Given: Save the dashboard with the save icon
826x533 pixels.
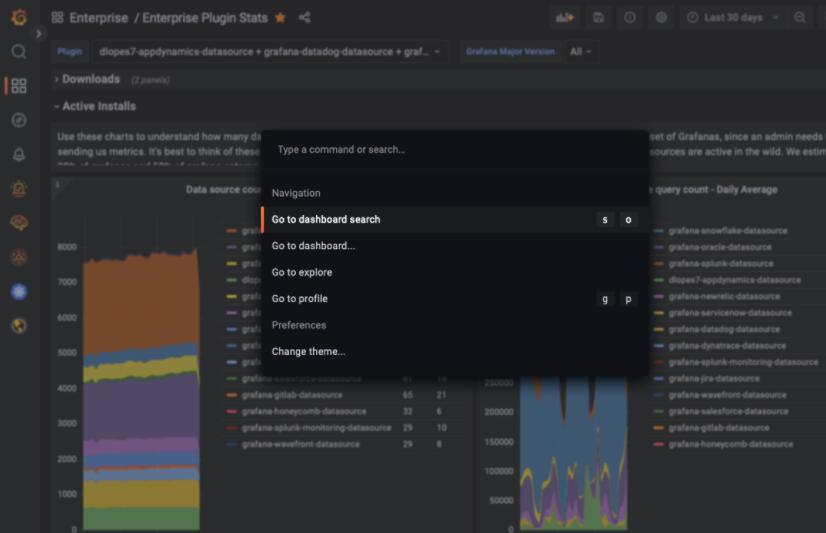Looking at the screenshot, I should click(598, 18).
